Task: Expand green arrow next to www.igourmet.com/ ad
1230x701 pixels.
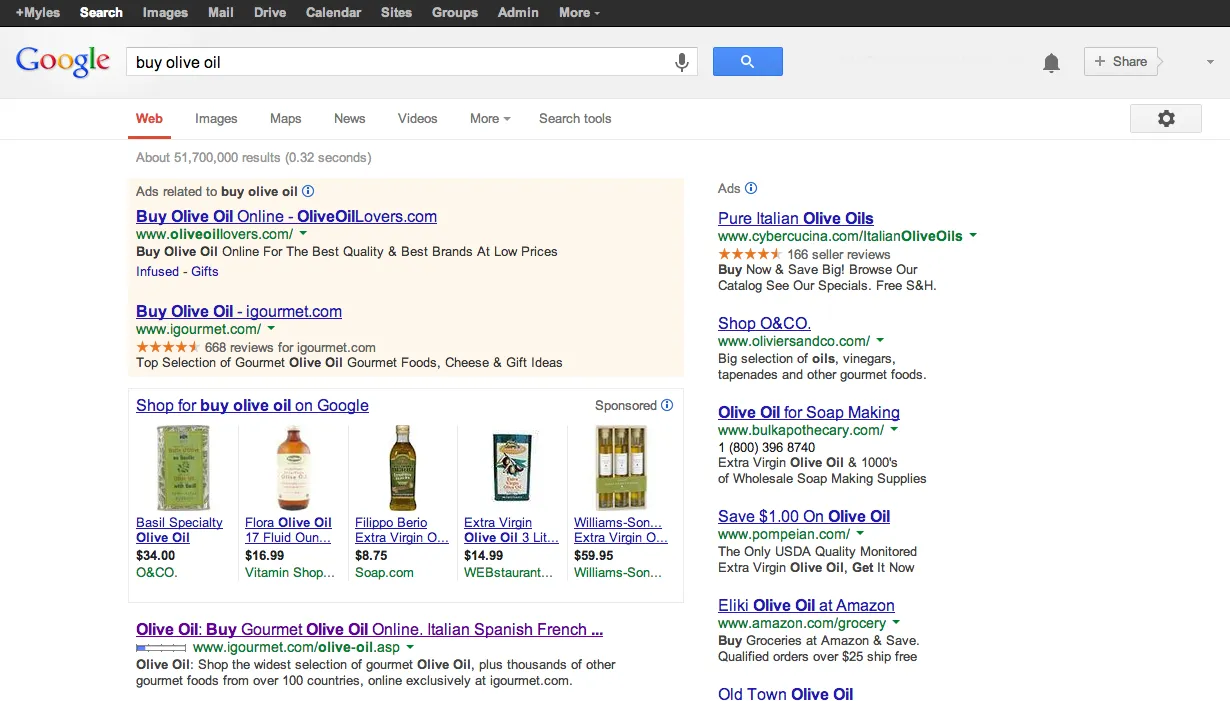Action: 271,329
